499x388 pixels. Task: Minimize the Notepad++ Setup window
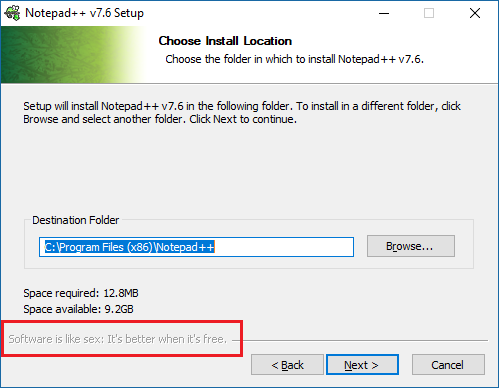(384, 13)
